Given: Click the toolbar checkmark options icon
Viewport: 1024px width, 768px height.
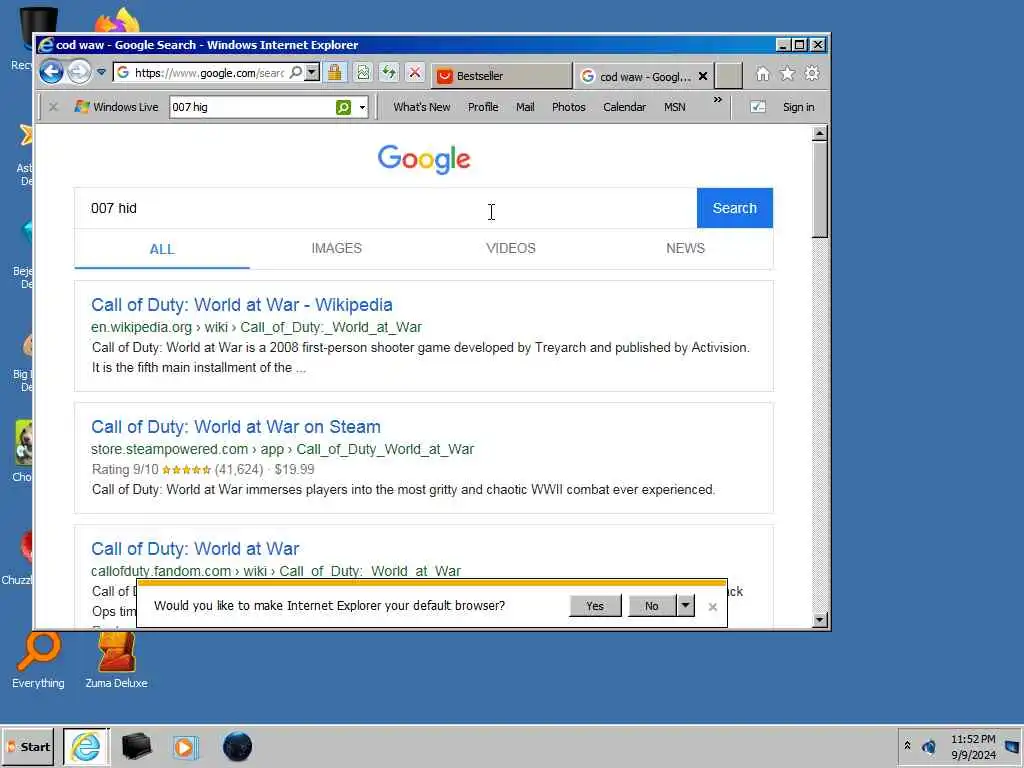Looking at the screenshot, I should tap(758, 107).
